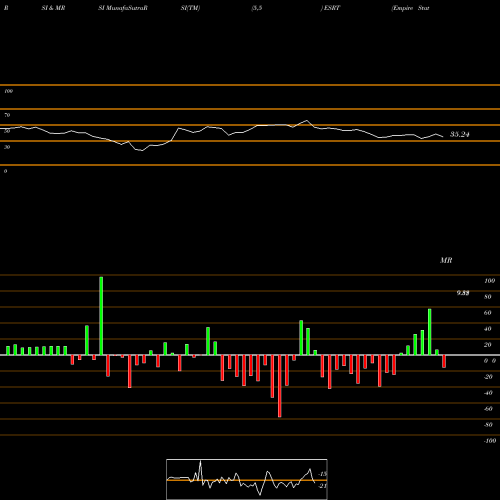The height and width of the screenshot is (500, 500).
Task: Select the ESRT ticker text in header
Action: pyautogui.click(x=331, y=8)
